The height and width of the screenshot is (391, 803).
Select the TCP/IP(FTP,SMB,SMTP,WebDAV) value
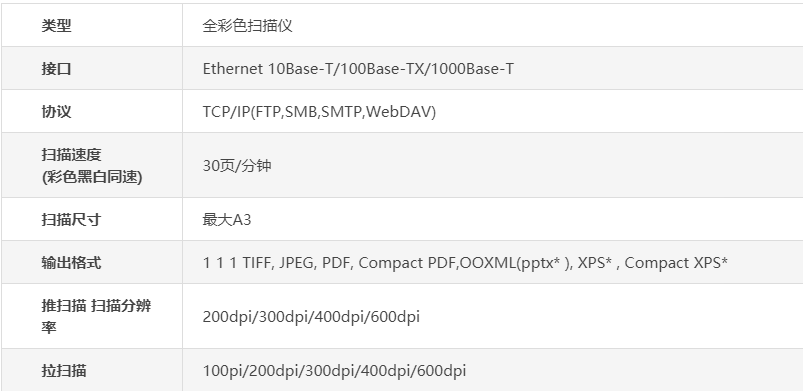click(320, 112)
